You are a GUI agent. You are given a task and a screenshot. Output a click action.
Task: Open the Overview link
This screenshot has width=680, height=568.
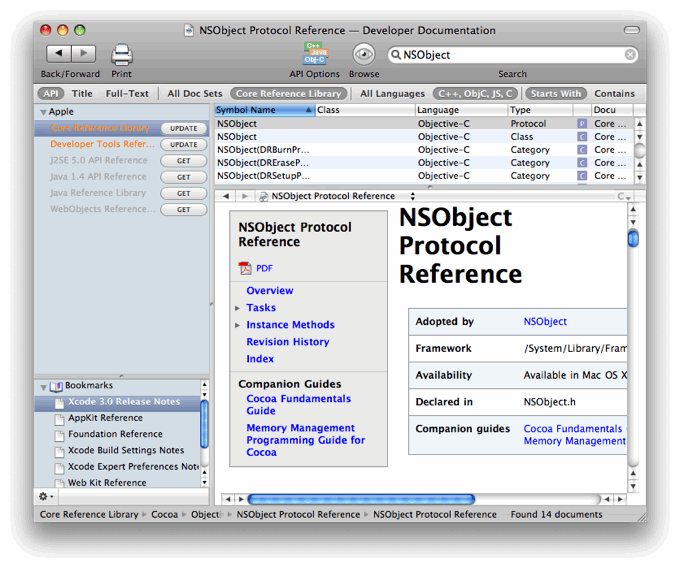coord(270,291)
